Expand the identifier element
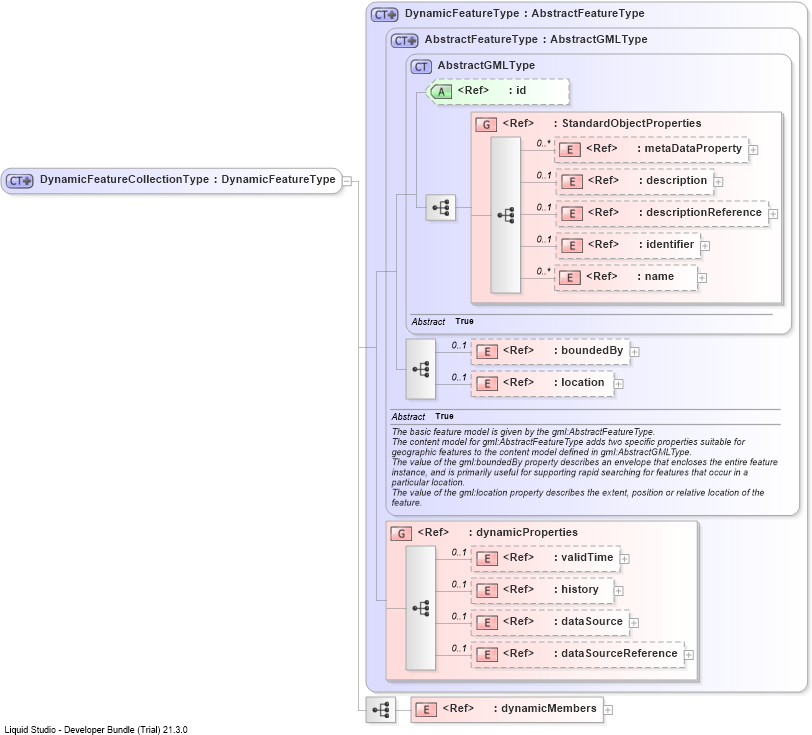Image resolution: width=812 pixels, height=735 pixels. [x=705, y=246]
